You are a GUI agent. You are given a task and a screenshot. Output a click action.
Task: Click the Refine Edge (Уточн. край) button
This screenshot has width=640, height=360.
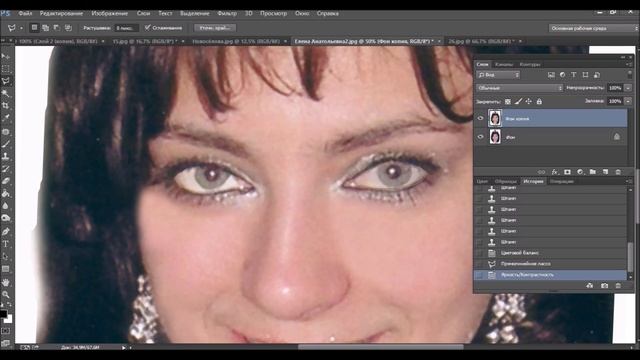point(215,28)
